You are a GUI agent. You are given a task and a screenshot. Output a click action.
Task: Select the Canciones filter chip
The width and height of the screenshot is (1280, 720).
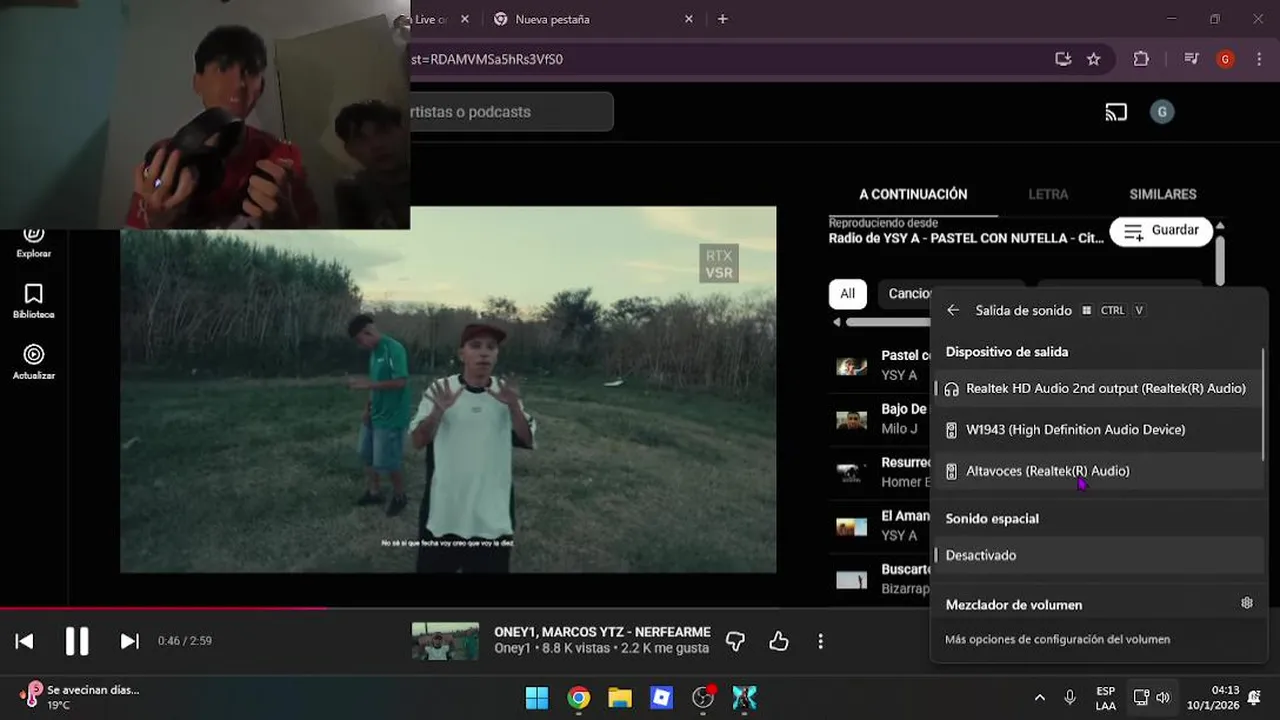click(905, 293)
